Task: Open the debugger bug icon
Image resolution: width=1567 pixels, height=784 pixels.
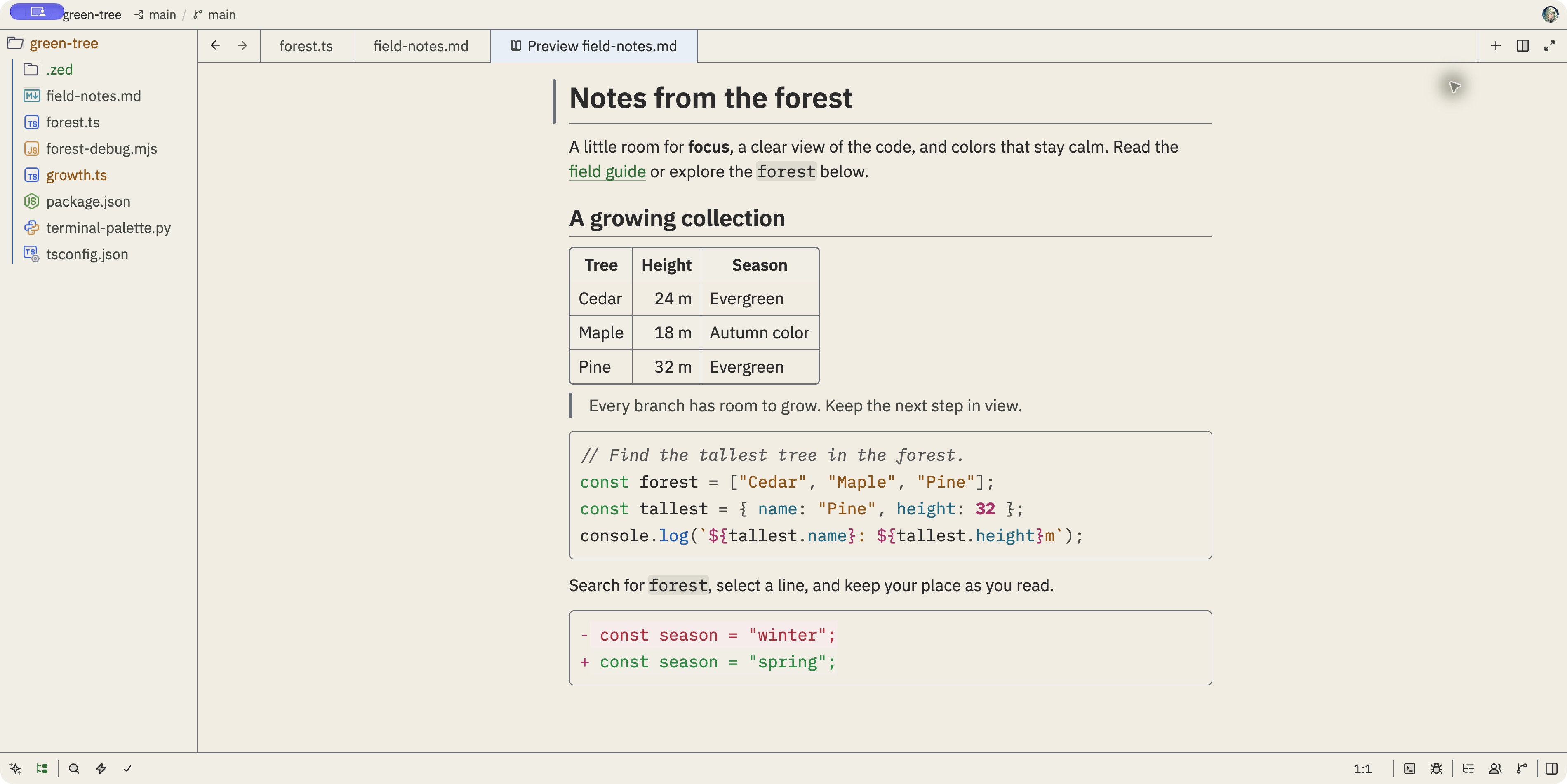Action: click(1436, 768)
